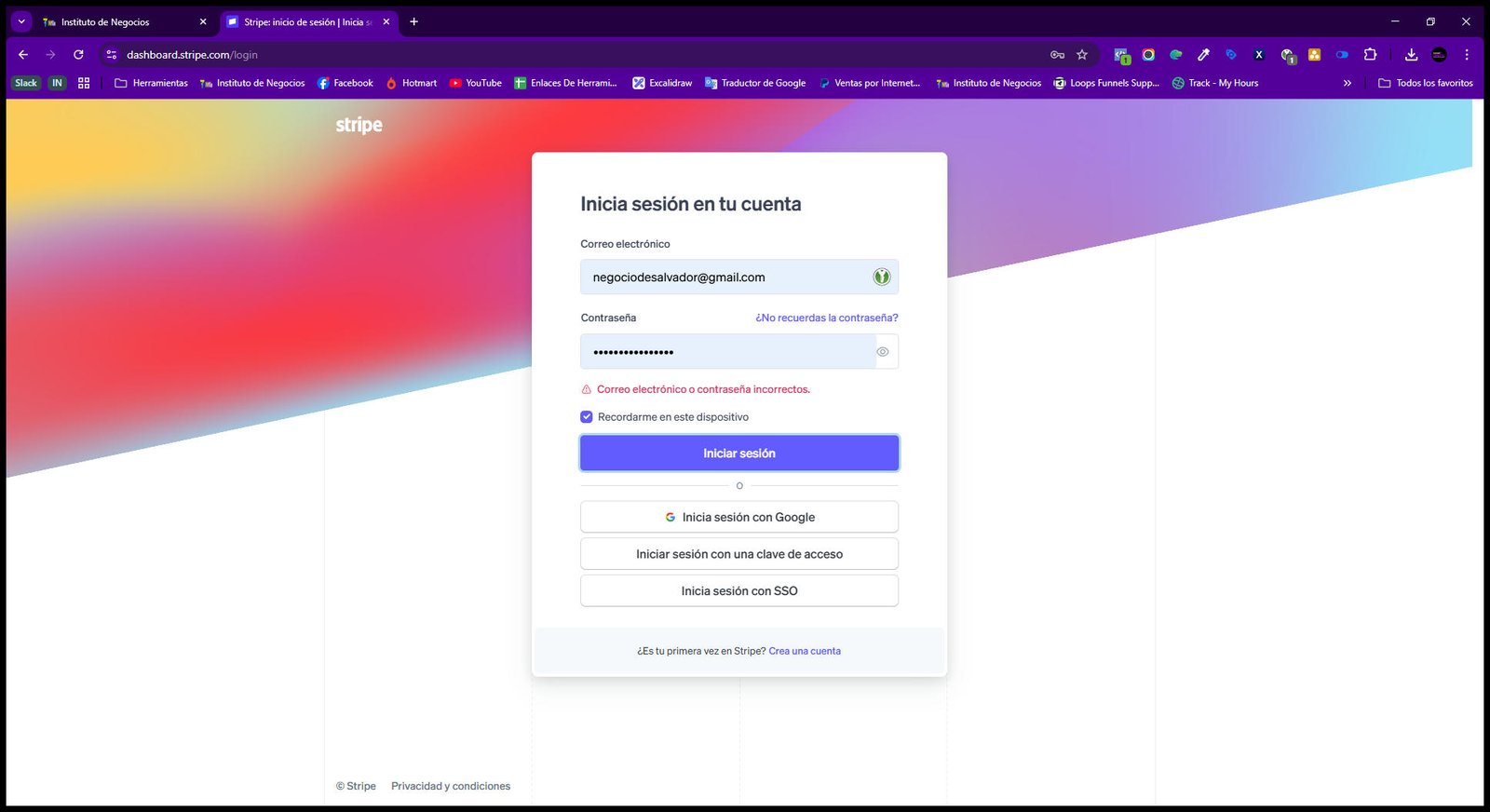Open the browser Downloads icon
This screenshot has height=812, width=1490.
tap(1411, 55)
